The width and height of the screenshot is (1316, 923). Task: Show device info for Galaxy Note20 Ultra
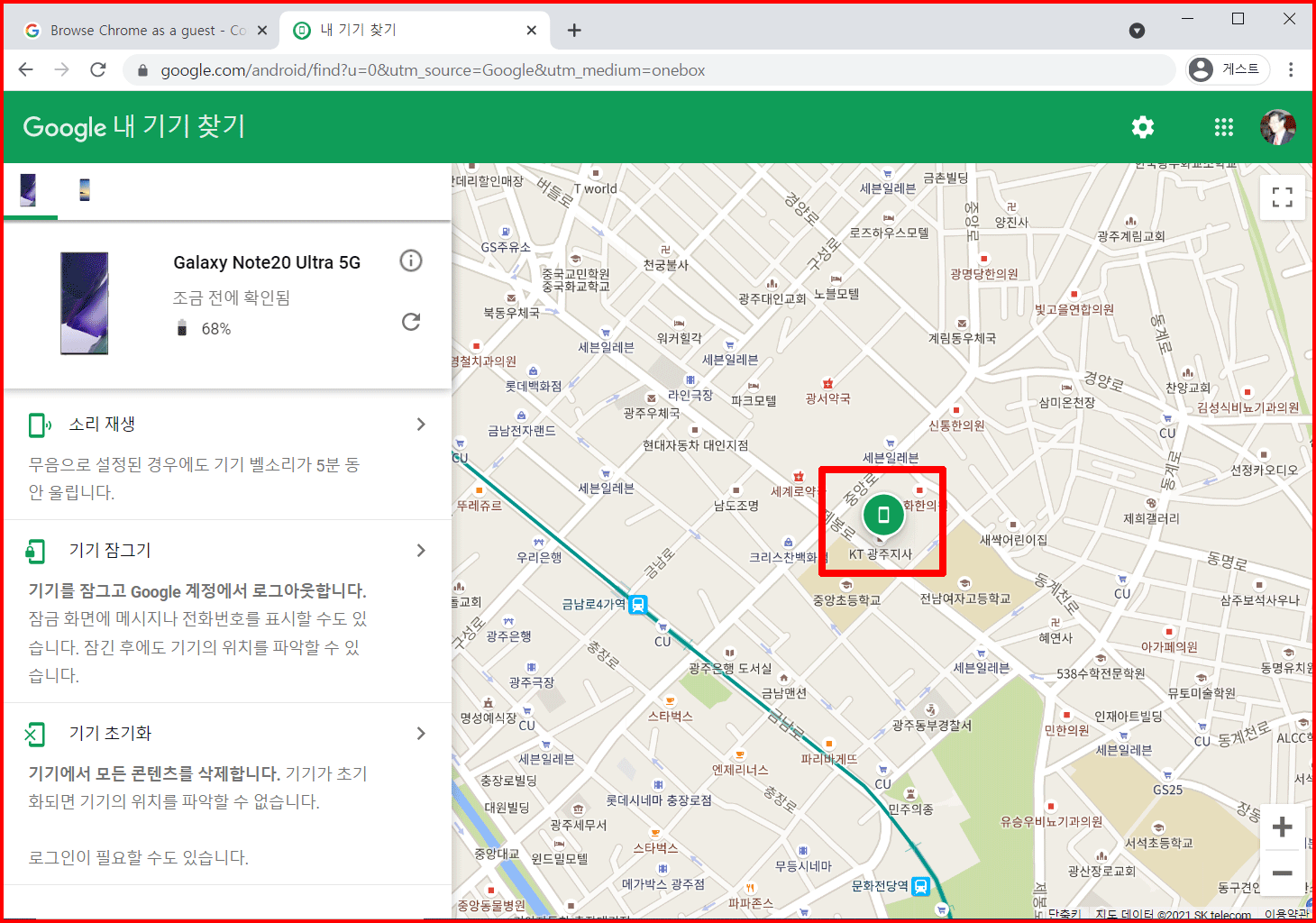[x=411, y=261]
